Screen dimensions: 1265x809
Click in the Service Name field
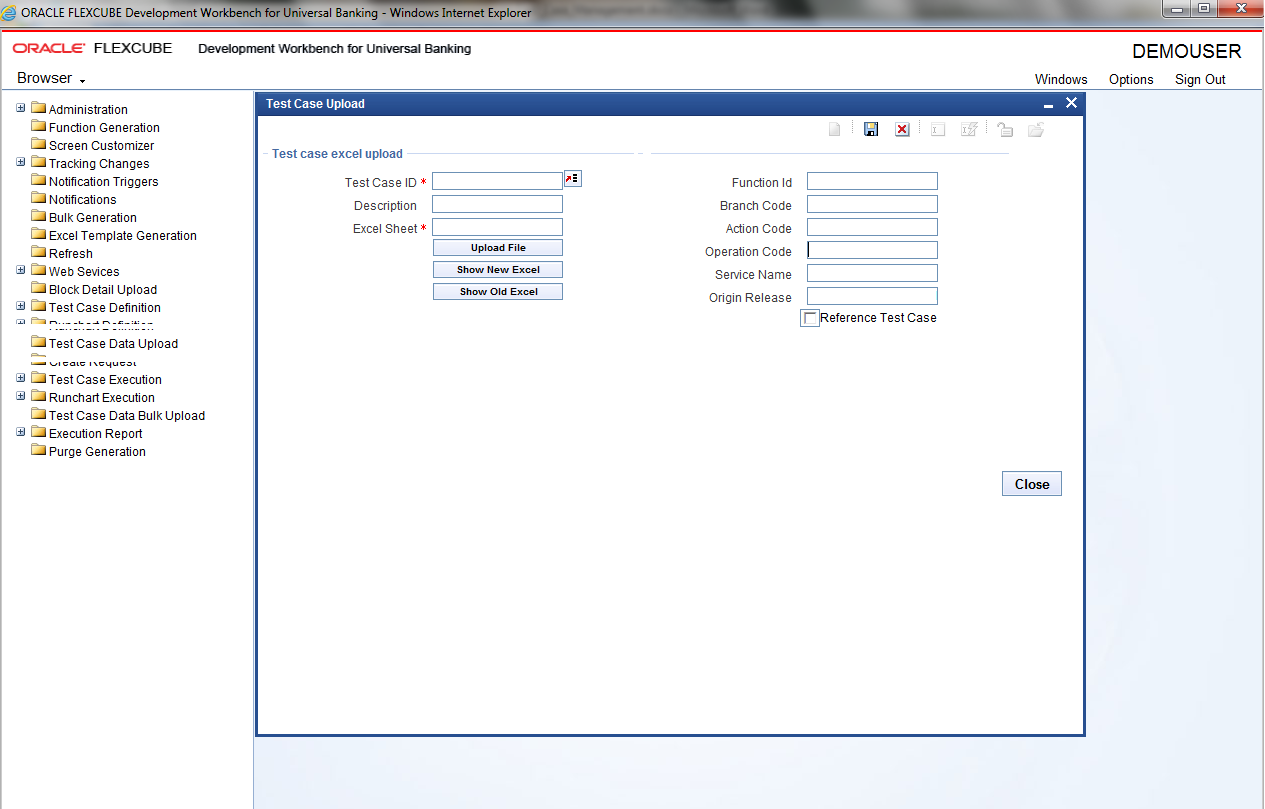click(872, 273)
